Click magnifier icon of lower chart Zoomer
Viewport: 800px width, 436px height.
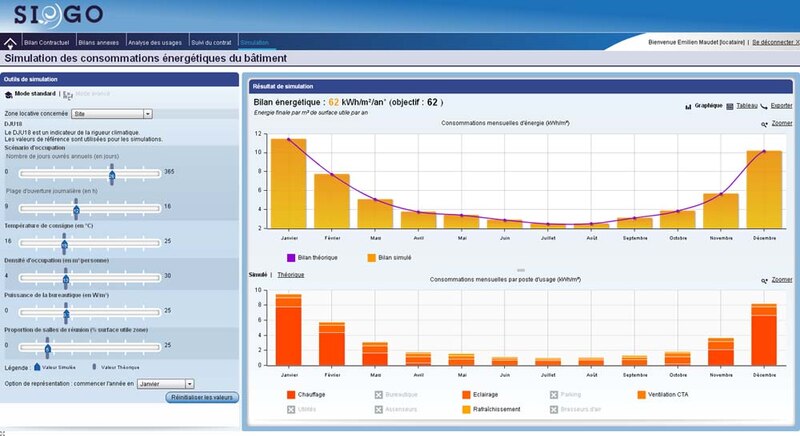[x=764, y=280]
